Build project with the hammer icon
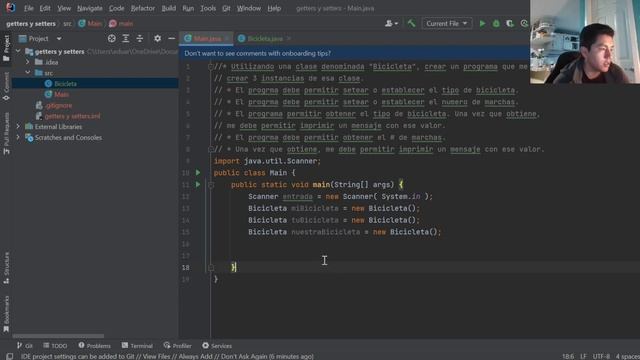 411,24
